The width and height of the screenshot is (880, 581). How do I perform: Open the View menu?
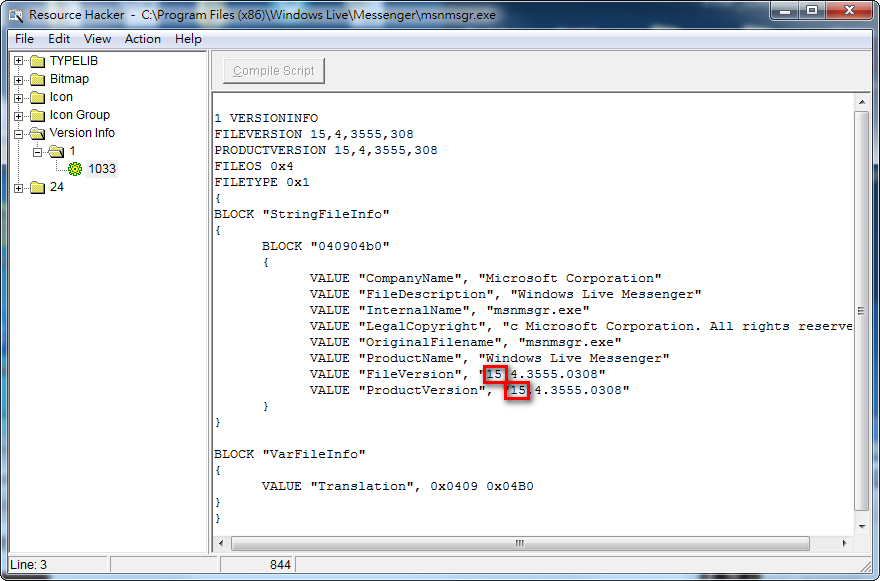click(97, 39)
